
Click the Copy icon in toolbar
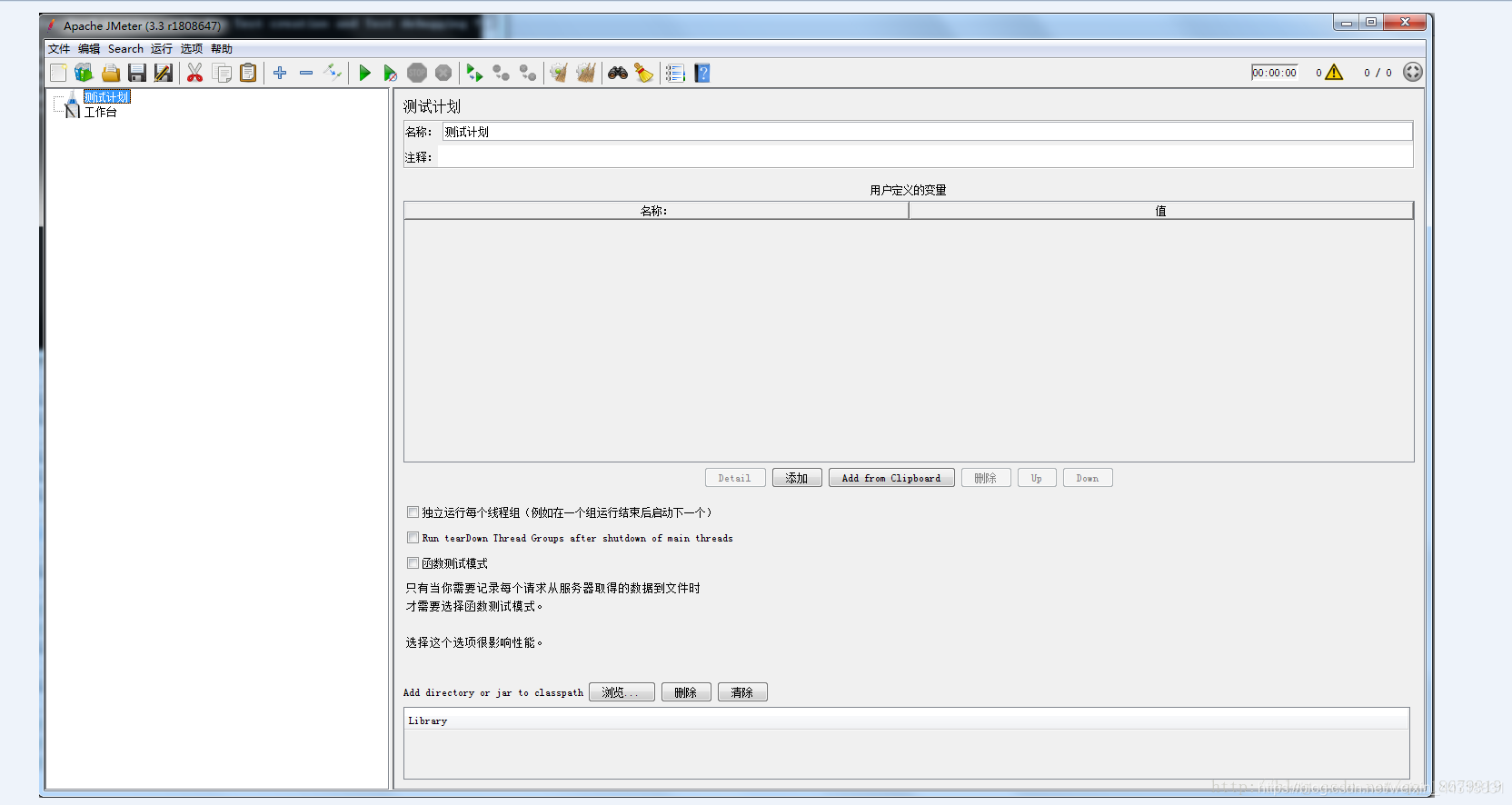pos(222,73)
